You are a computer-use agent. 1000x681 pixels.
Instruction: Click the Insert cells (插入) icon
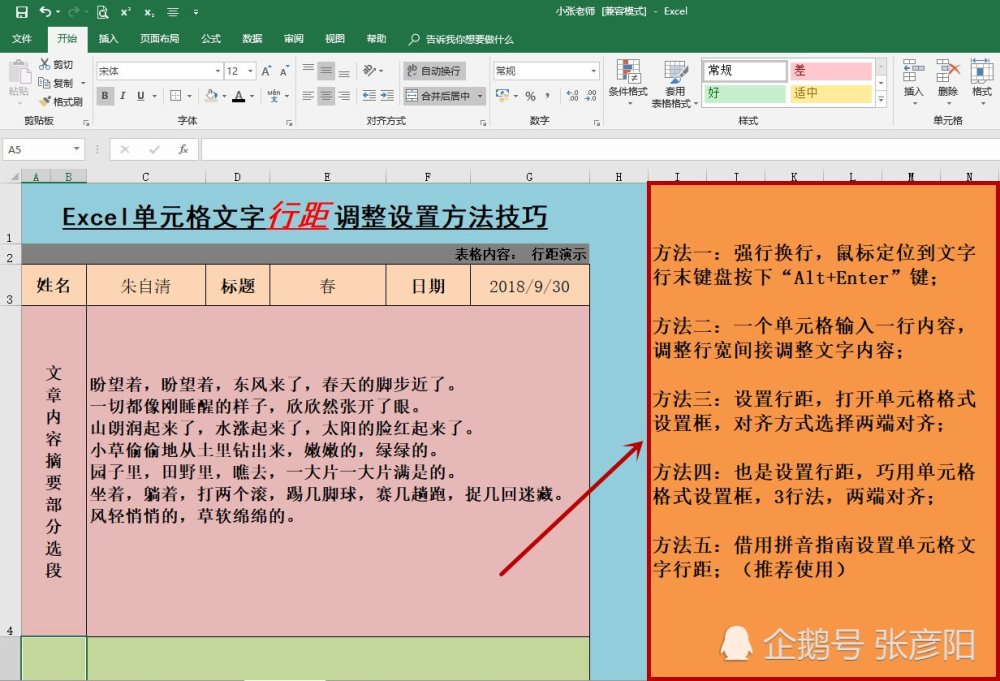click(x=913, y=71)
